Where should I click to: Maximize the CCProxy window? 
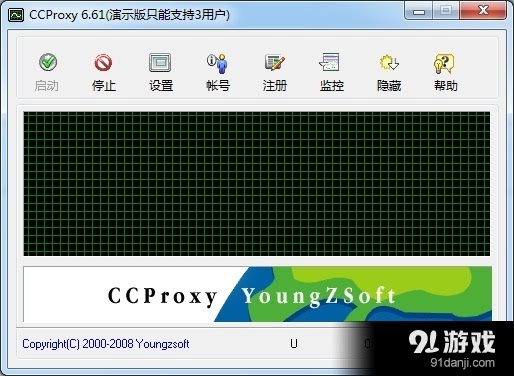pos(446,11)
